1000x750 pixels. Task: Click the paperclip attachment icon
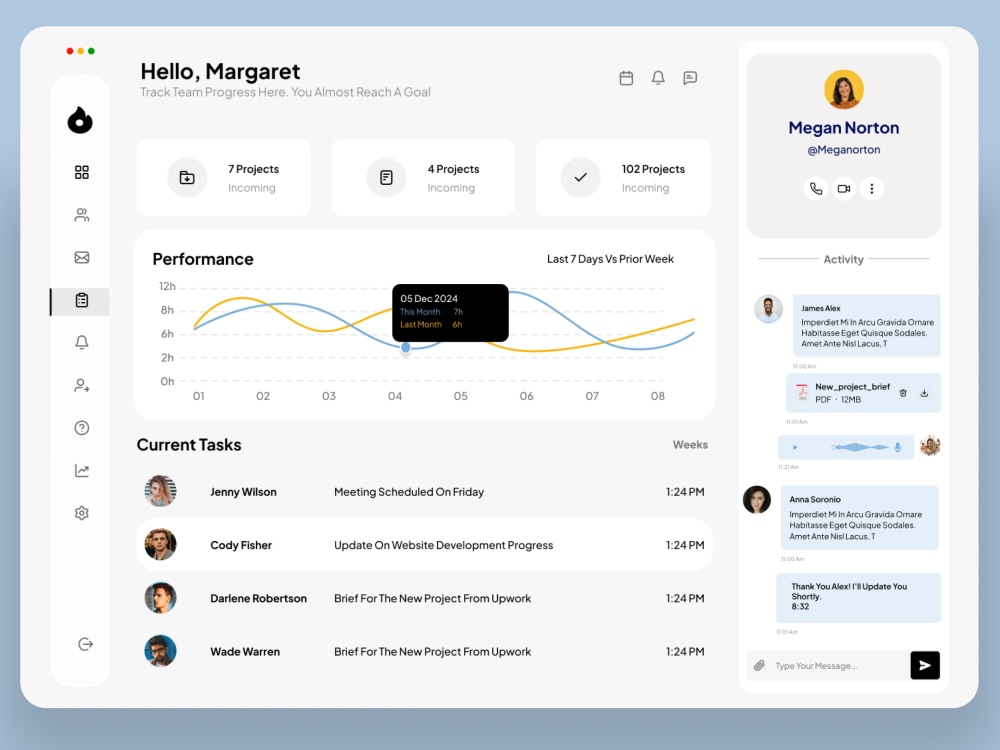click(x=760, y=666)
